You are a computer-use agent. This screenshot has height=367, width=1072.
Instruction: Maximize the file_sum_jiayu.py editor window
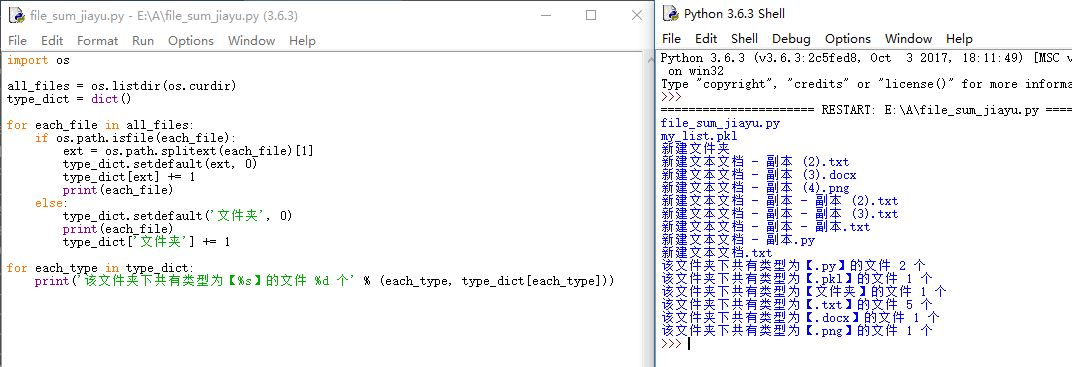click(591, 15)
